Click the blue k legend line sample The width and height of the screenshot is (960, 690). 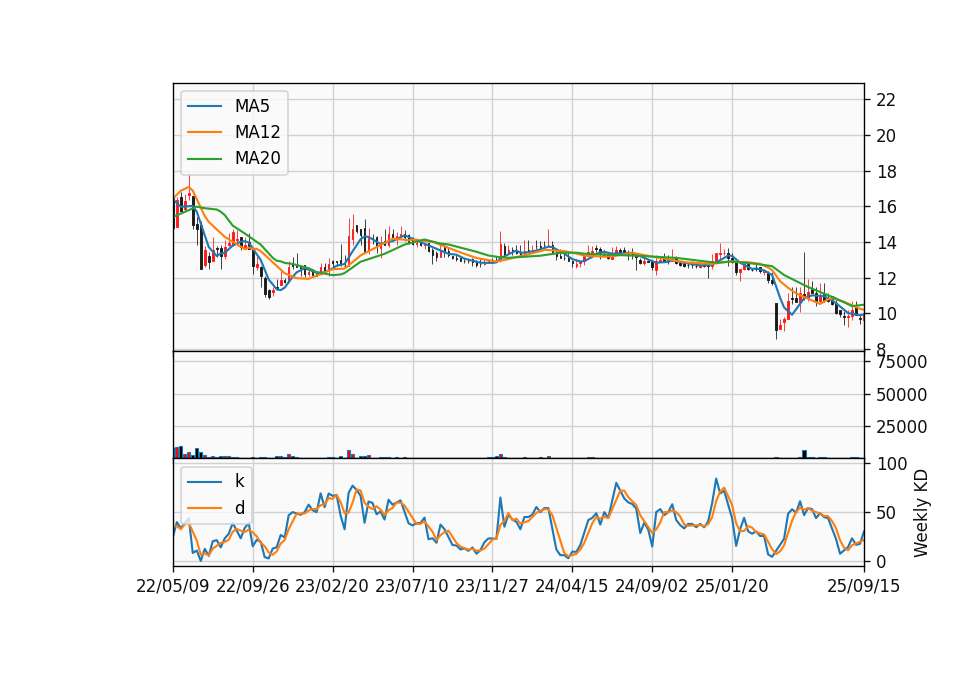204,482
